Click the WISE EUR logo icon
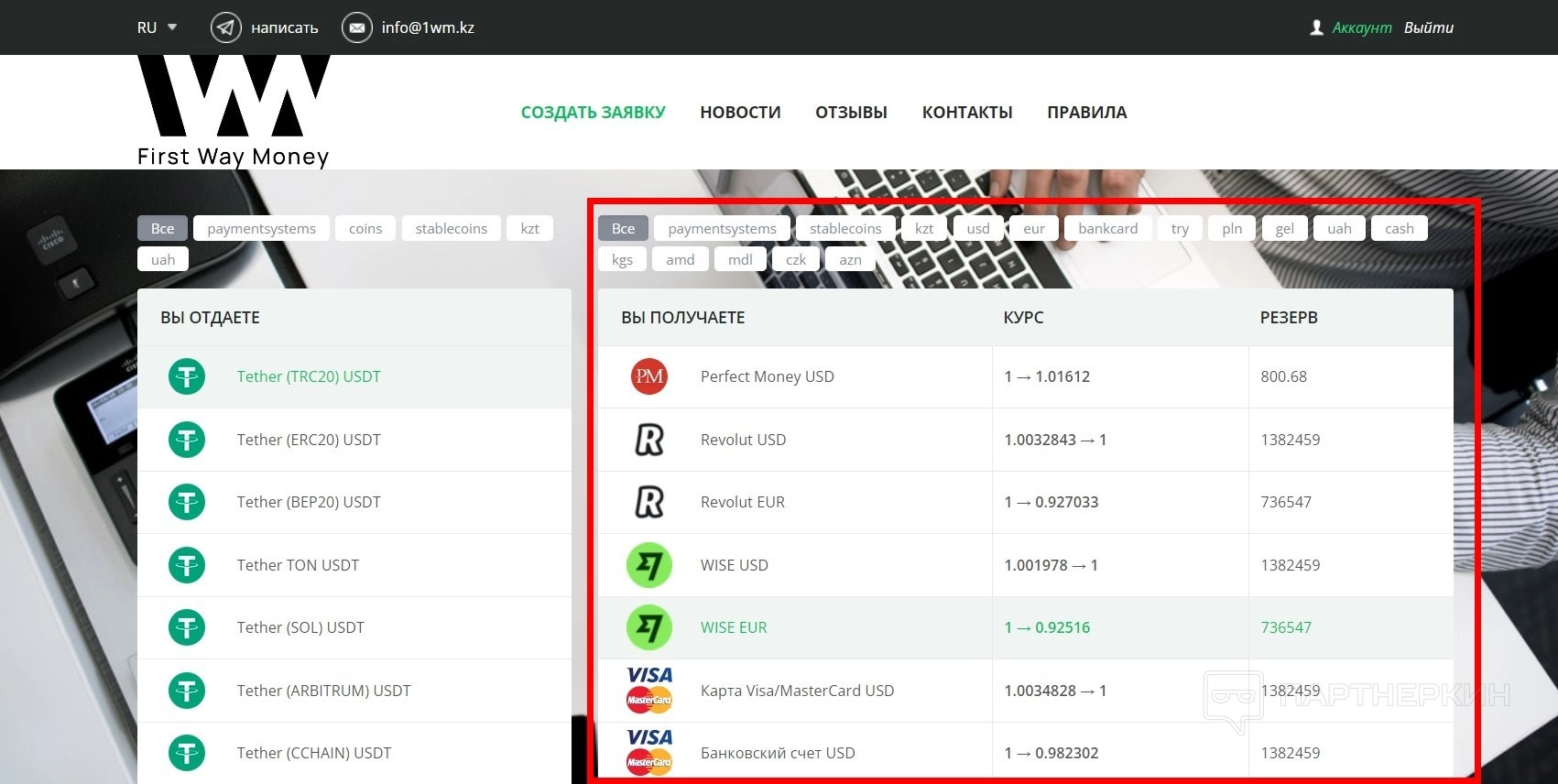Viewport: 1558px width, 784px height. click(649, 627)
